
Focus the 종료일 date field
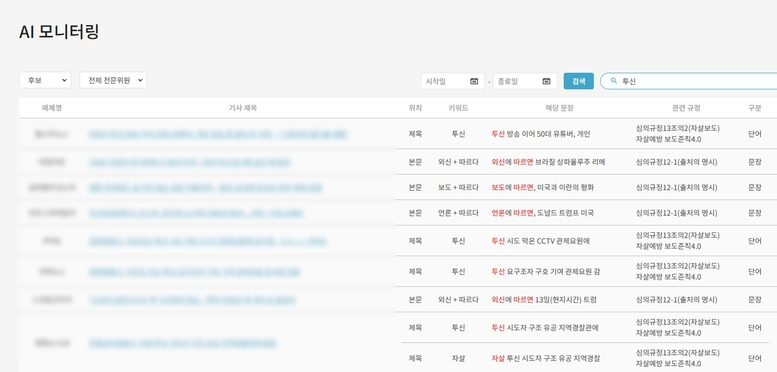[x=525, y=81]
